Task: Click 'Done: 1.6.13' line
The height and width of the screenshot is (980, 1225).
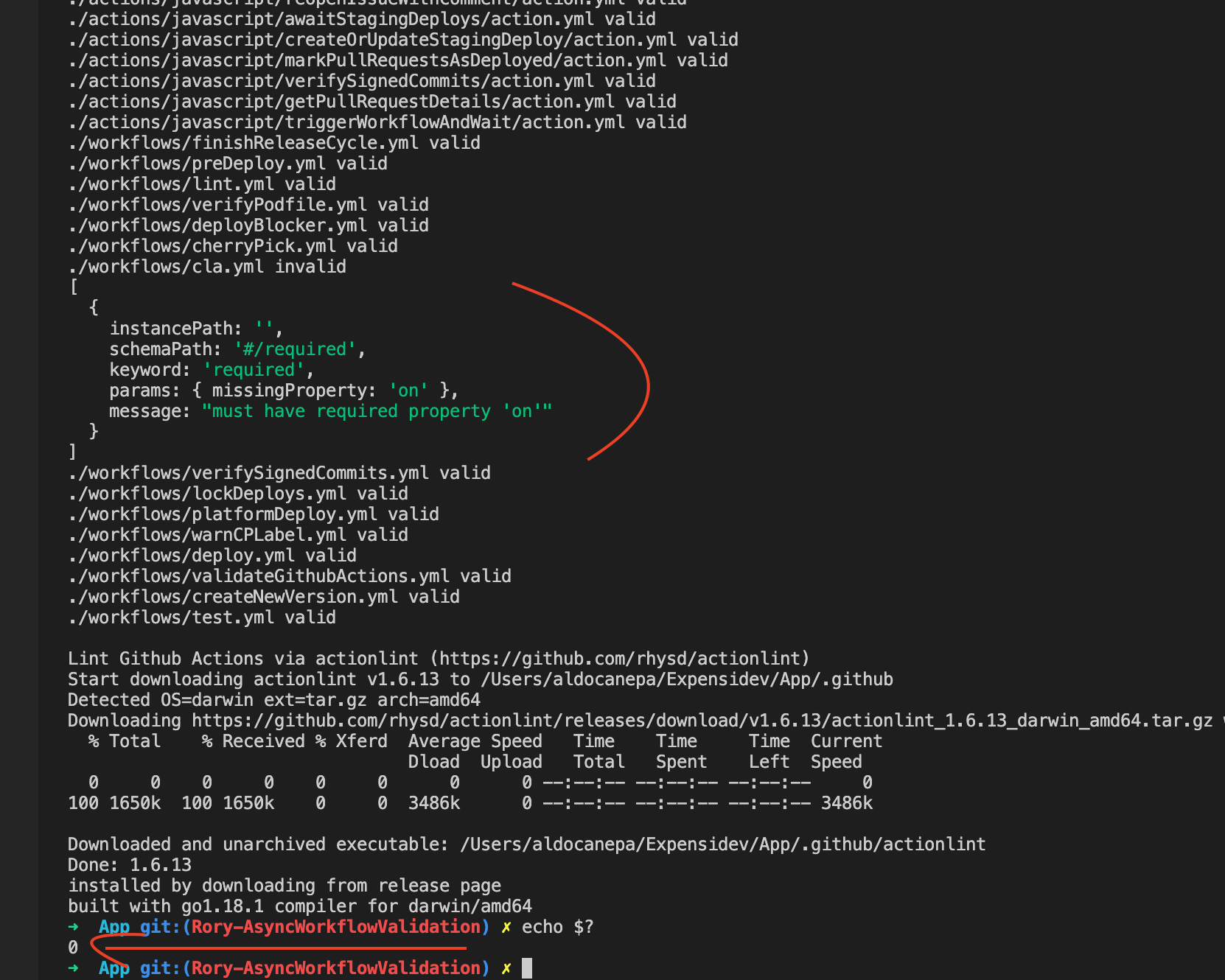Action: pos(130,865)
